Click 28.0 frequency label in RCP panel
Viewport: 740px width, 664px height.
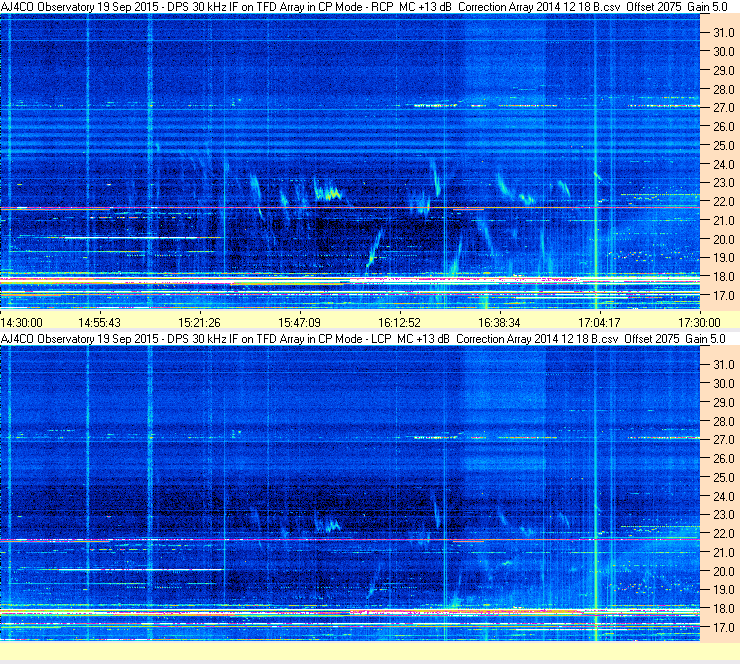click(x=724, y=90)
